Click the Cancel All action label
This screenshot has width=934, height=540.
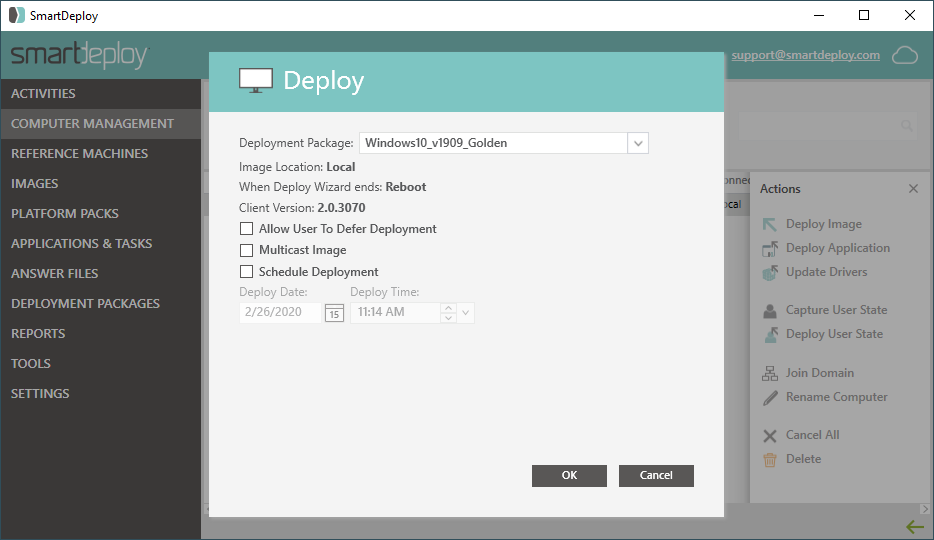tap(812, 435)
